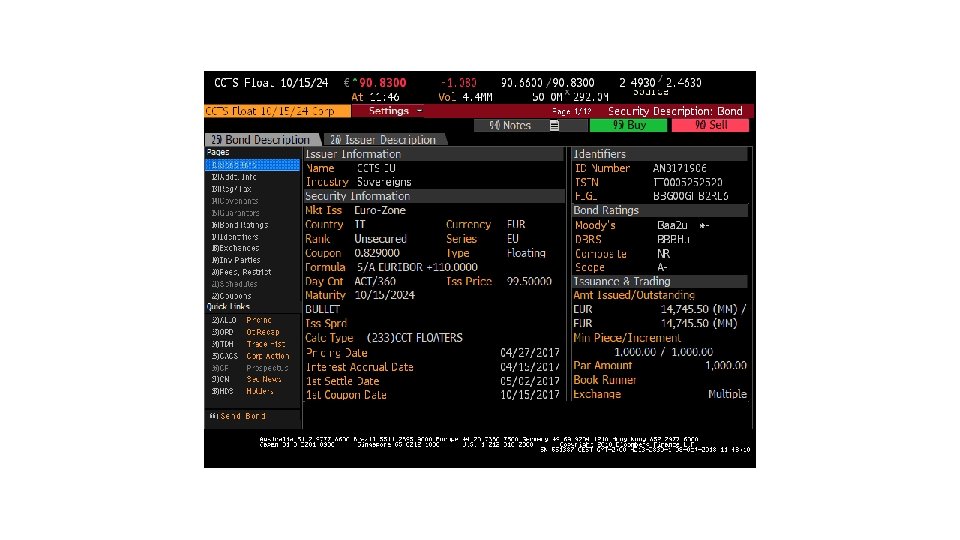The height and width of the screenshot is (540, 960).
Task: Go to the Identifiers page
Action: click(x=235, y=237)
